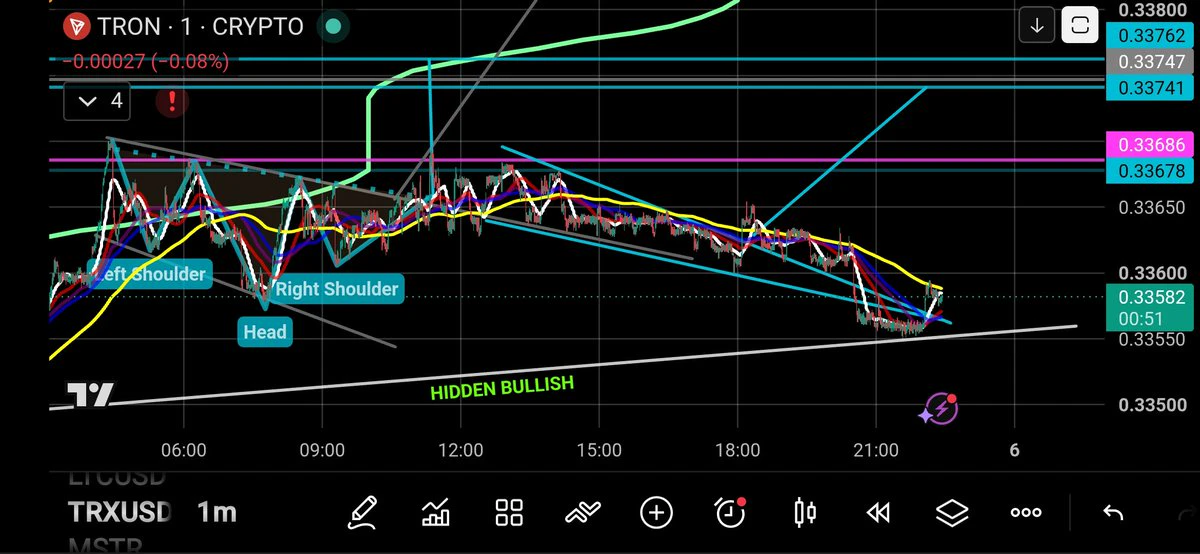1200x554 pixels.
Task: Open the TRON · 1 · CRYPTO symbol title
Action: (x=200, y=26)
